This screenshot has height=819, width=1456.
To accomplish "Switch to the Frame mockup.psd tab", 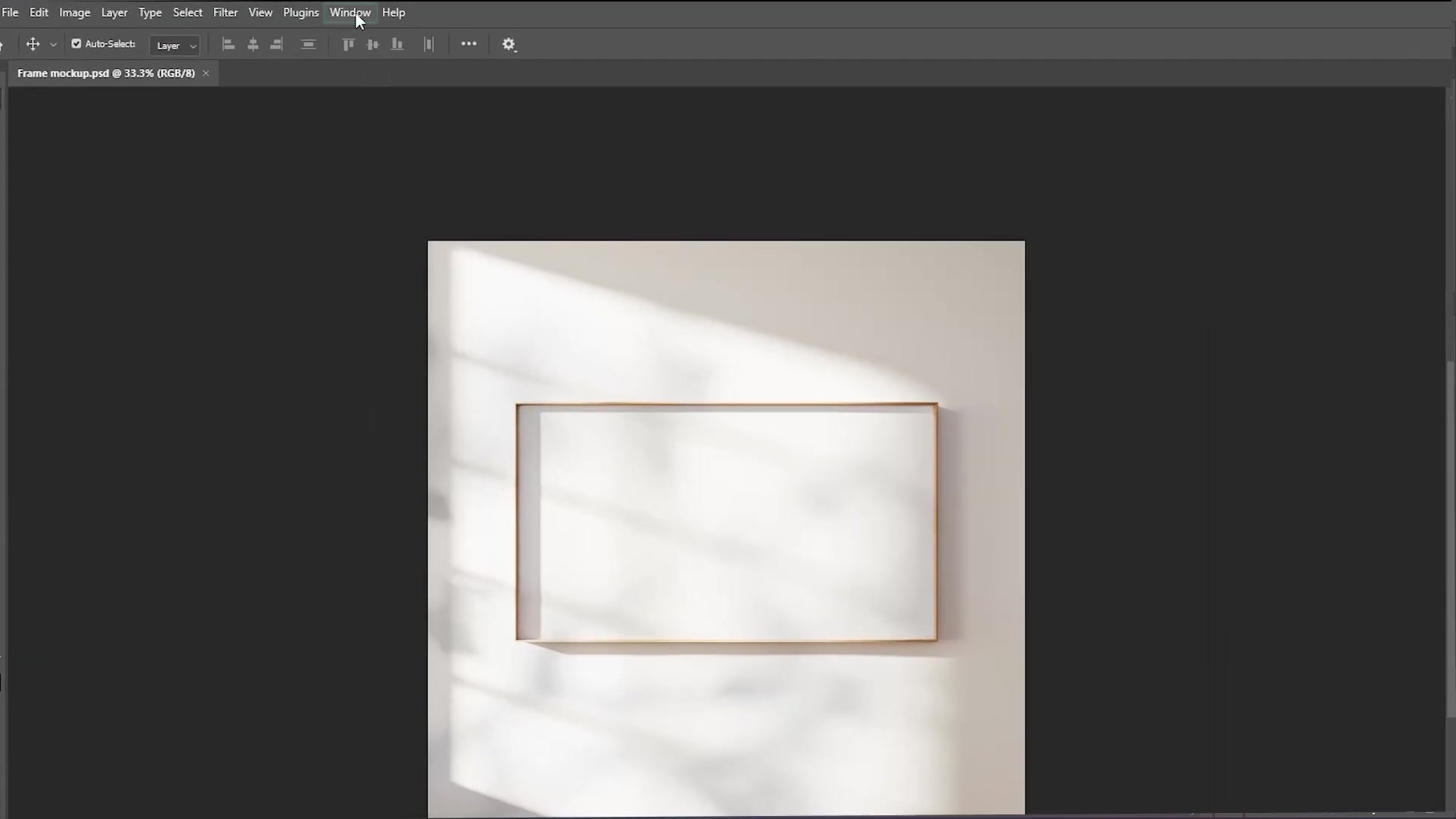I will (106, 73).
